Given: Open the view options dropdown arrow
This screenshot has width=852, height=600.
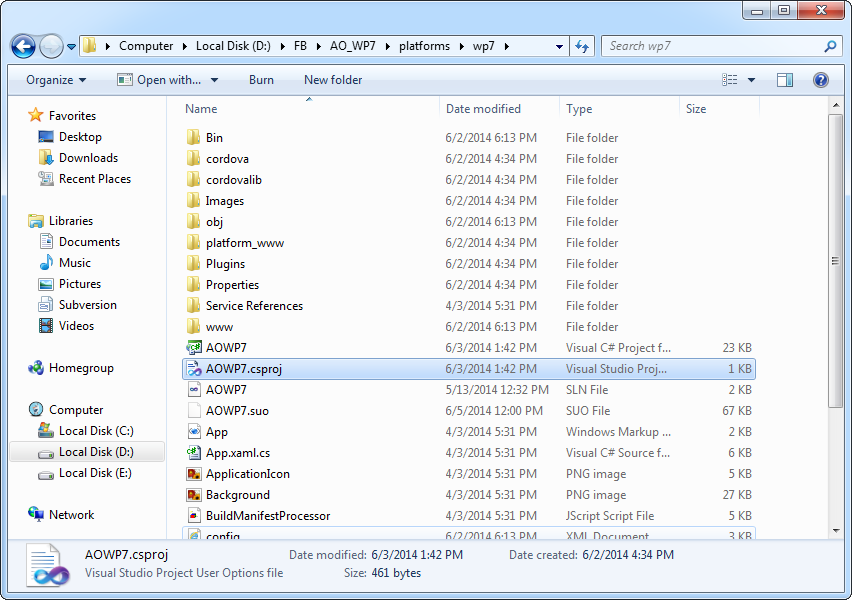Looking at the screenshot, I should point(751,80).
